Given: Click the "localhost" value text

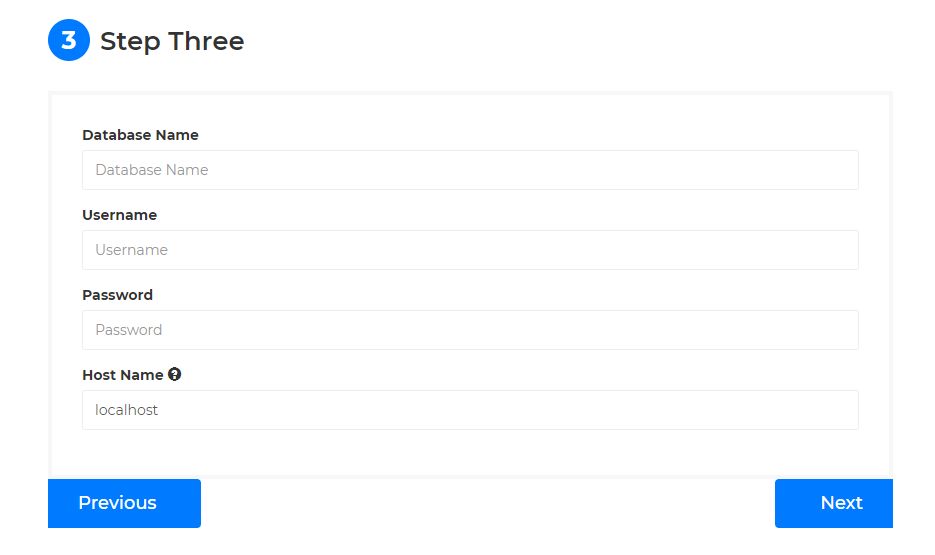Looking at the screenshot, I should [x=126, y=410].
